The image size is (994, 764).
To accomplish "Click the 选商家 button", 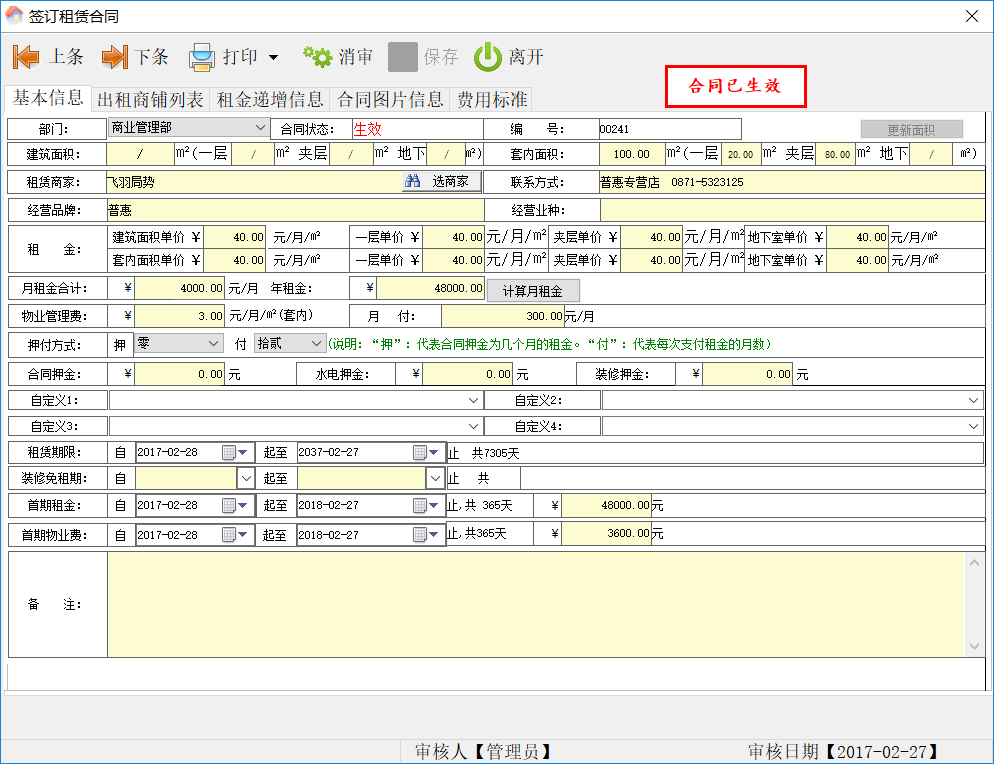I will coord(442,182).
